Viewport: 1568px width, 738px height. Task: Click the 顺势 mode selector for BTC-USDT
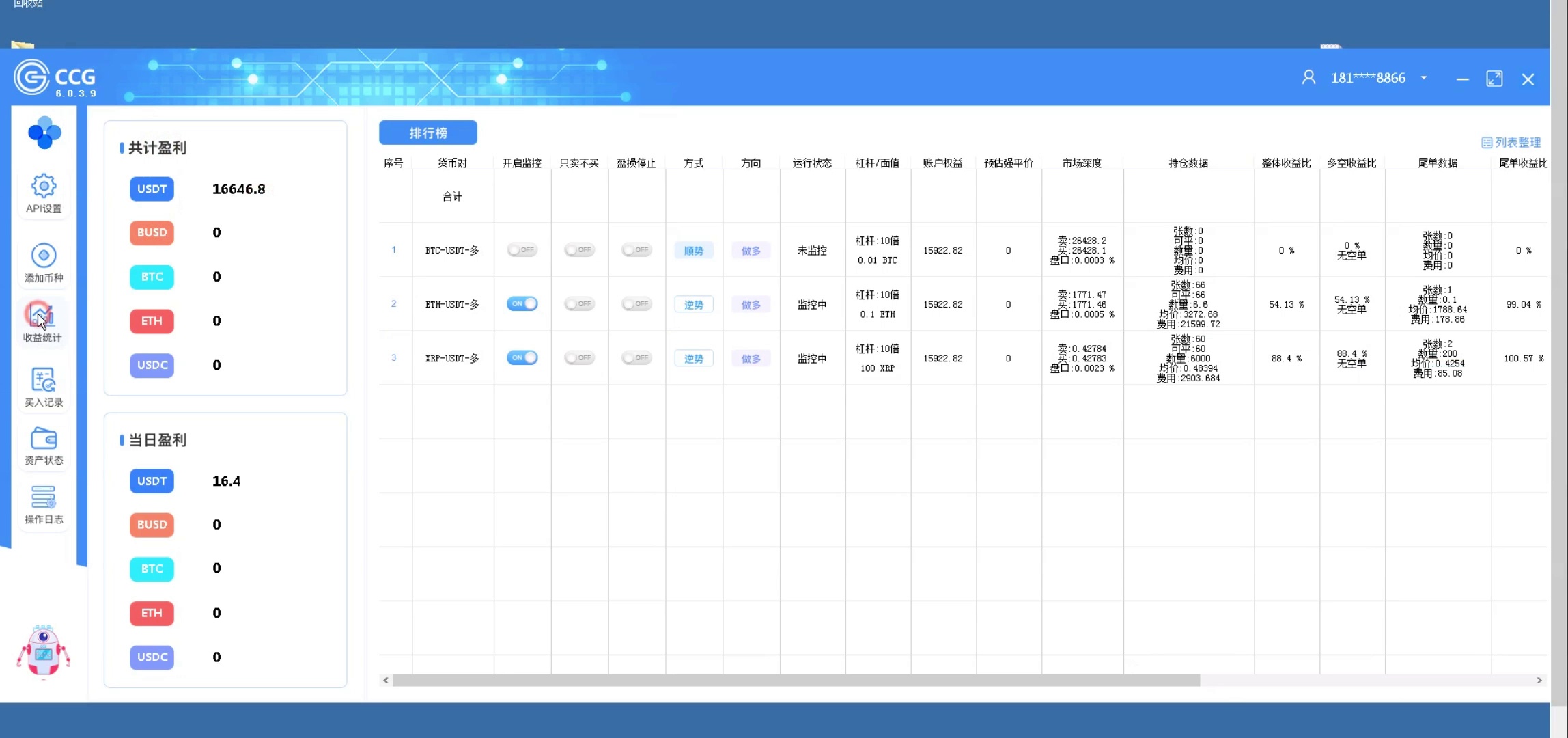pyautogui.click(x=693, y=251)
